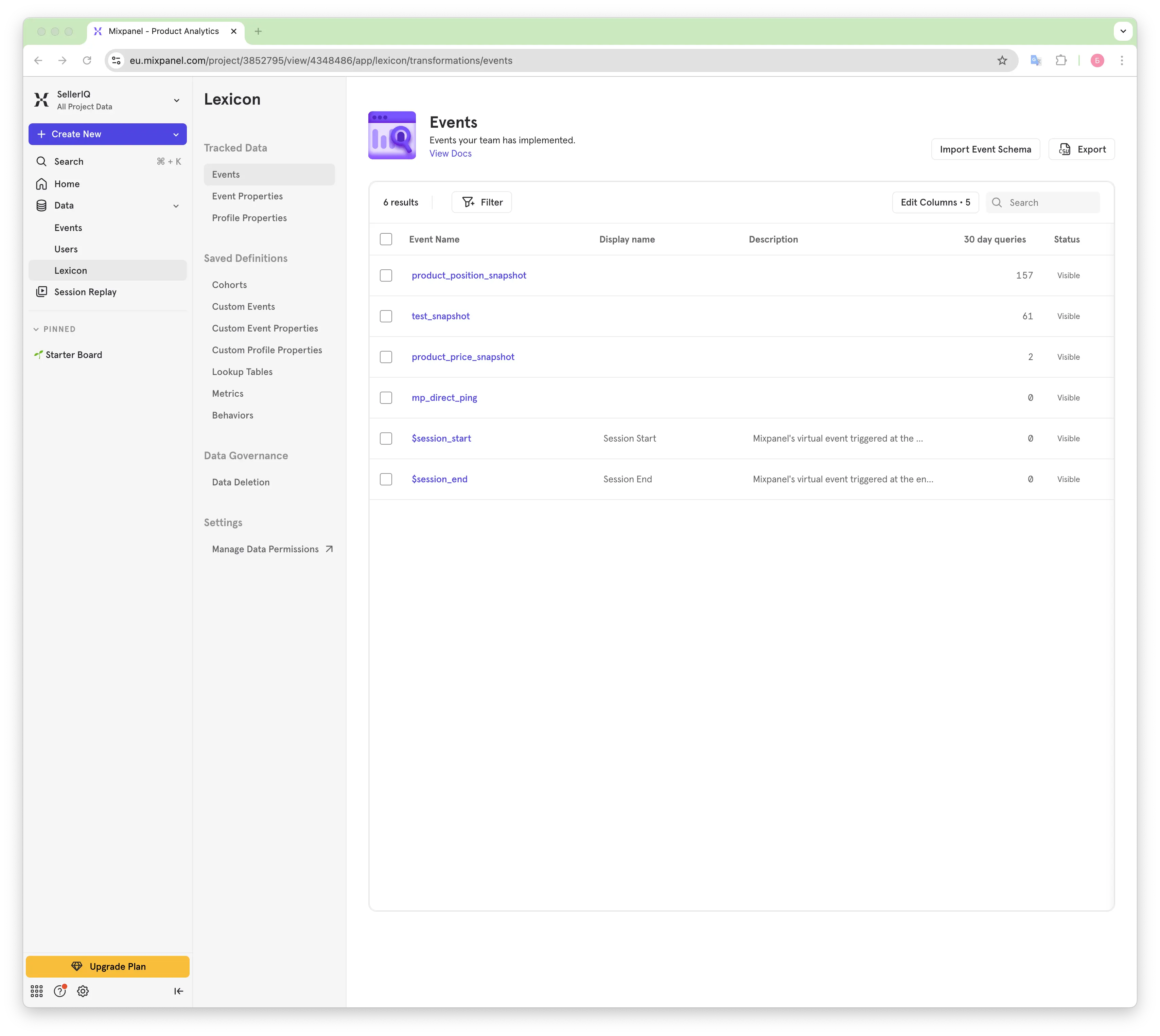Collapse the sidebar with the arrow icon
1160x1036 pixels.
[x=178, y=991]
